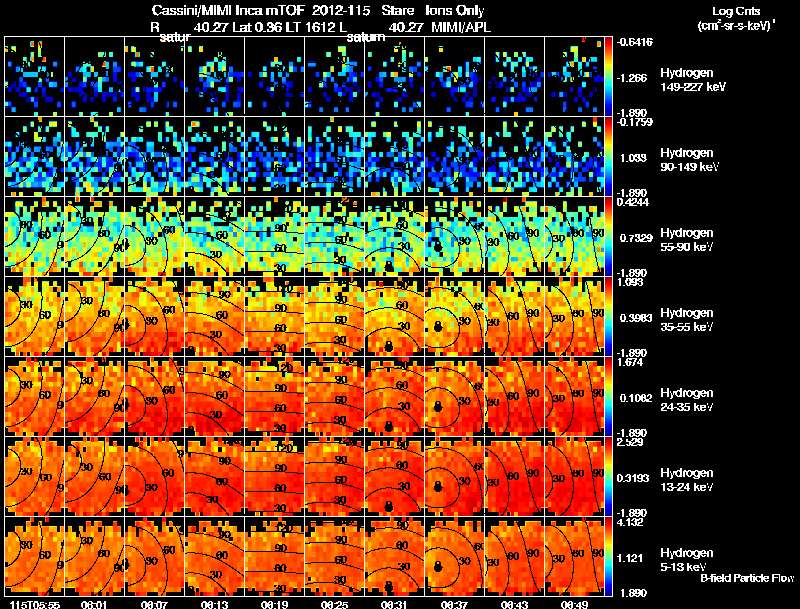Screen dimensions: 800x609
Task: Click the 'B-field Particle Flow' label
Action: point(747,578)
